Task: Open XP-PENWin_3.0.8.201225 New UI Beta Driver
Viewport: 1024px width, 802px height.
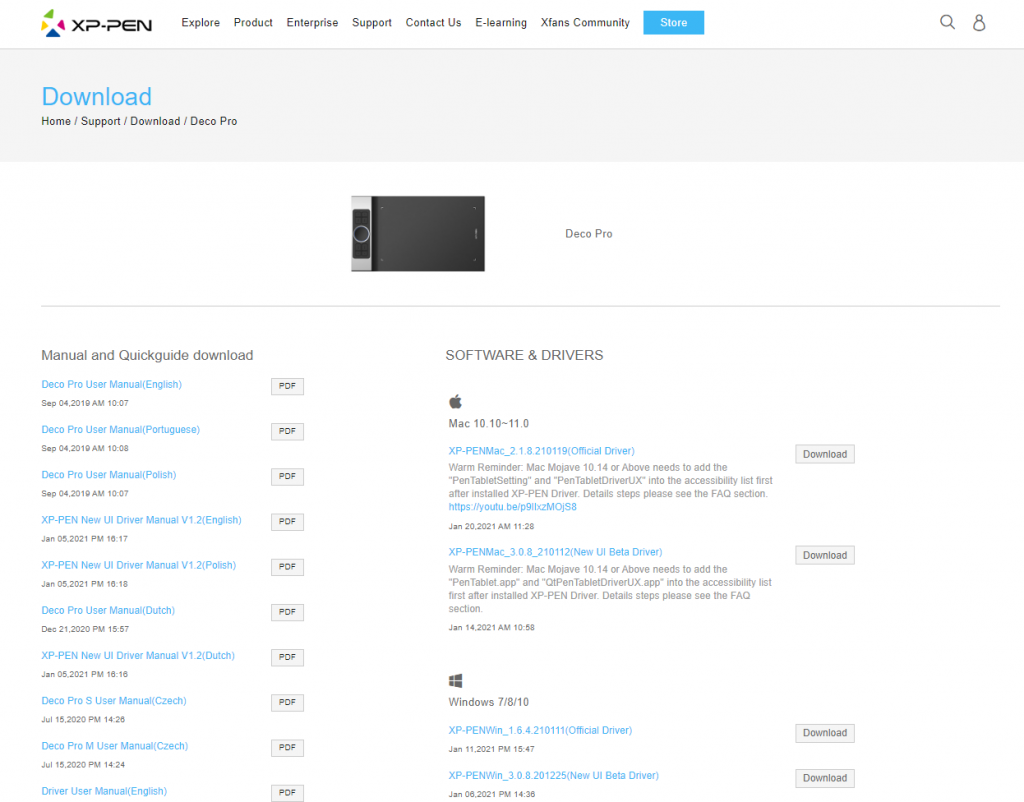Action: [x=554, y=775]
